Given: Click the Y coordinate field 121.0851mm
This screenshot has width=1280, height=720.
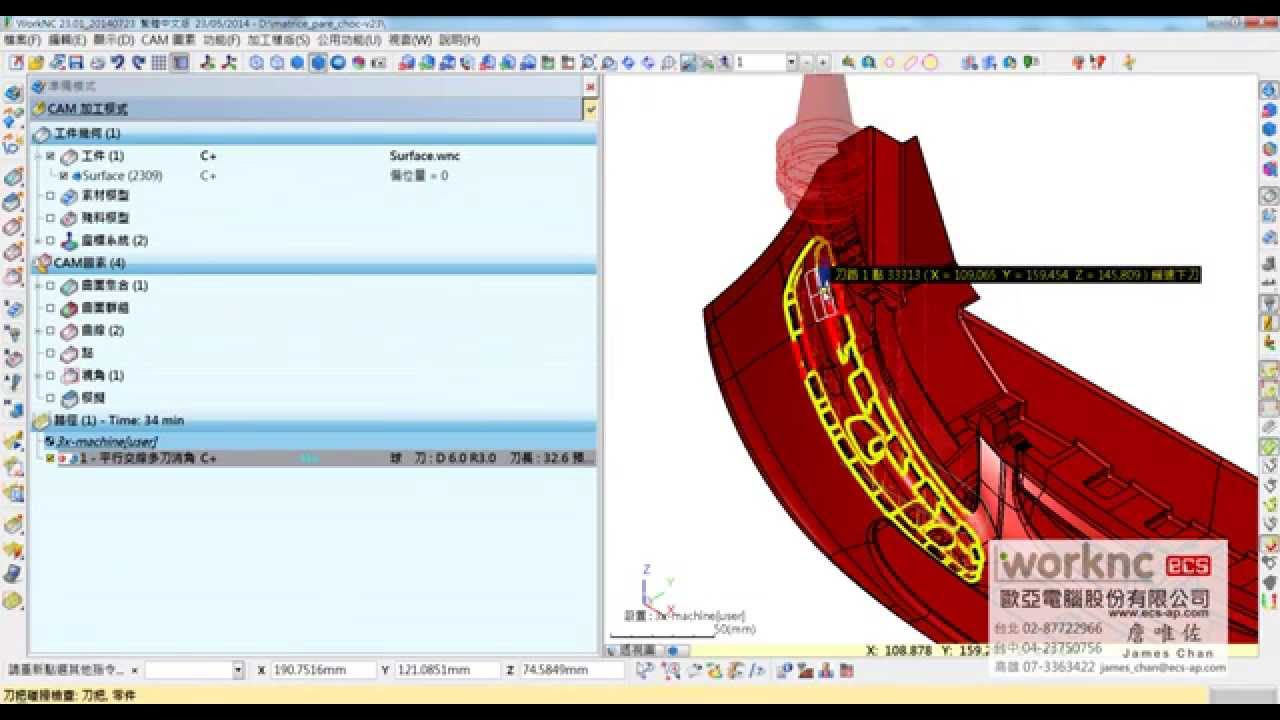Looking at the screenshot, I should click(446, 670).
